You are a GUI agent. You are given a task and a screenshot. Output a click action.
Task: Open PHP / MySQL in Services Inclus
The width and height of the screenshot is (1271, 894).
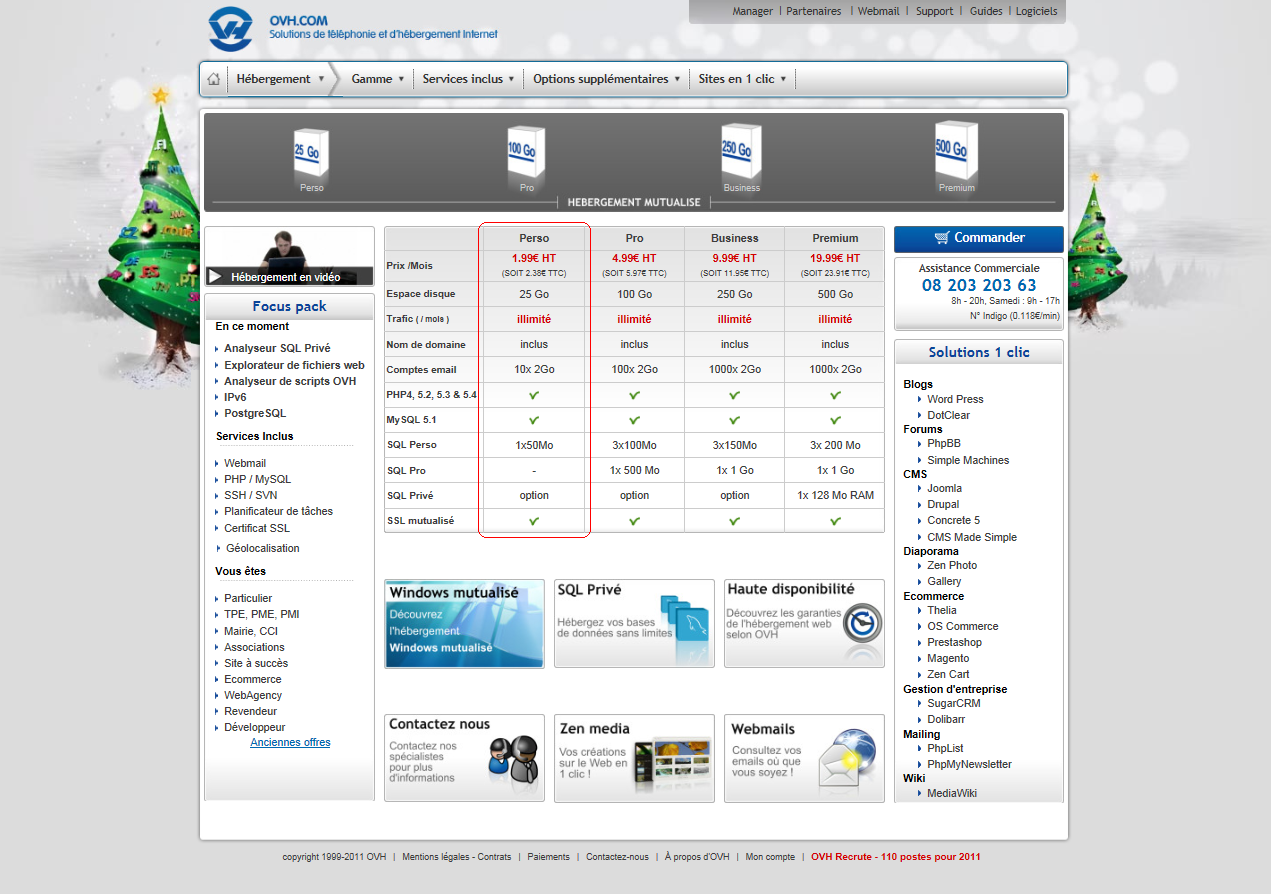tap(257, 480)
